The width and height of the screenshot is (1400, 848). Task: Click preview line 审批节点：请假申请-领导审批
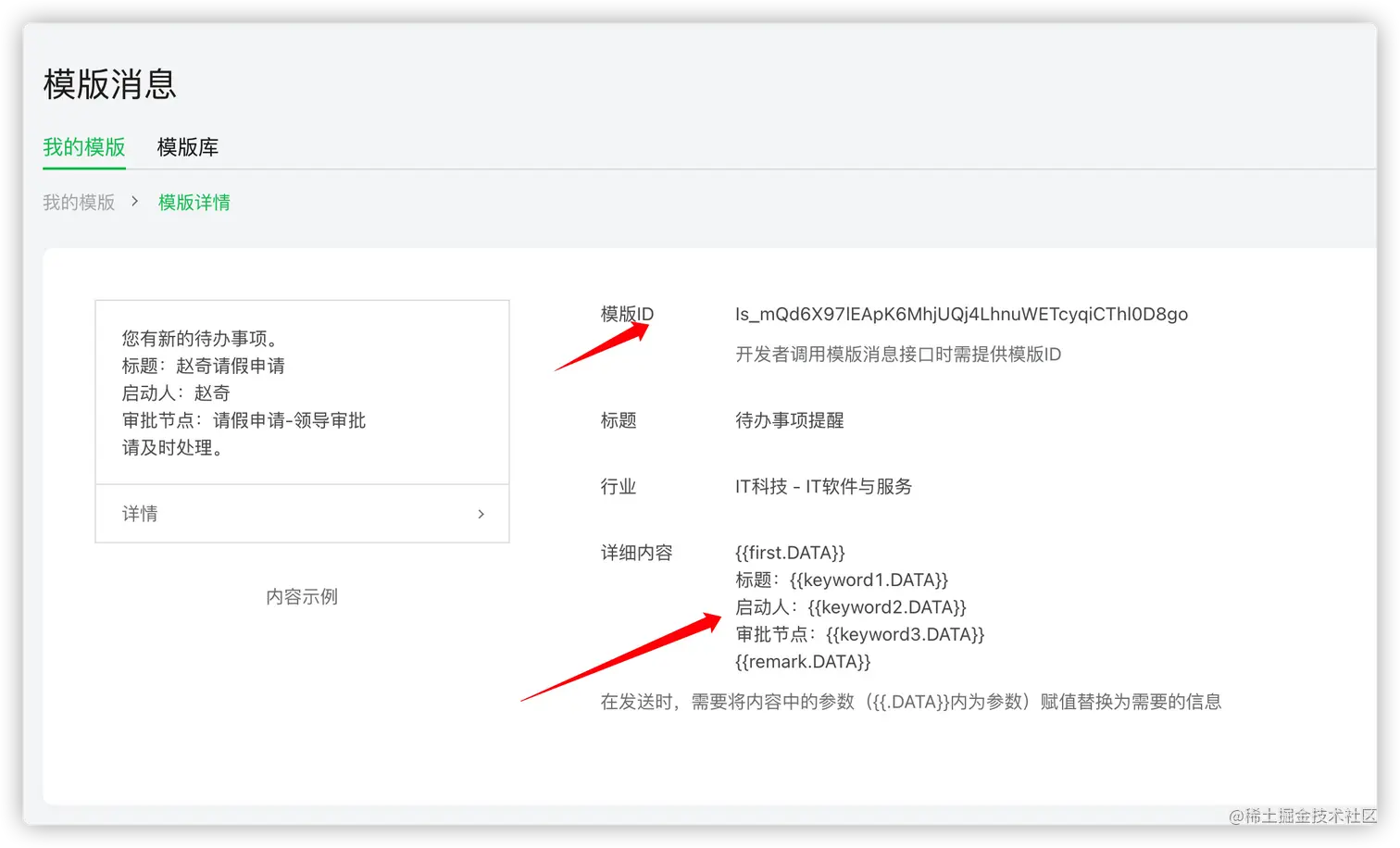pyautogui.click(x=244, y=420)
